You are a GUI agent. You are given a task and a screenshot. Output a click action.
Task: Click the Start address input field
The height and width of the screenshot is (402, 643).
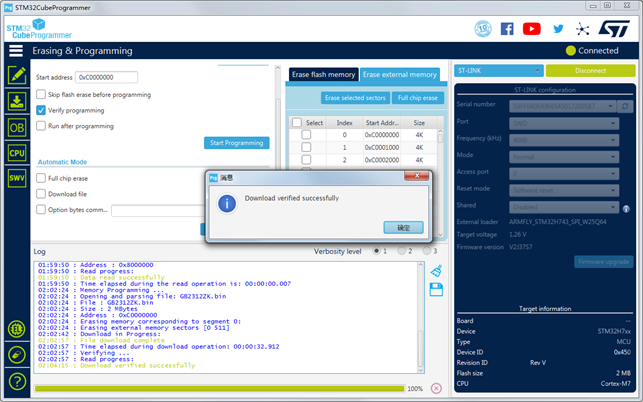click(106, 77)
